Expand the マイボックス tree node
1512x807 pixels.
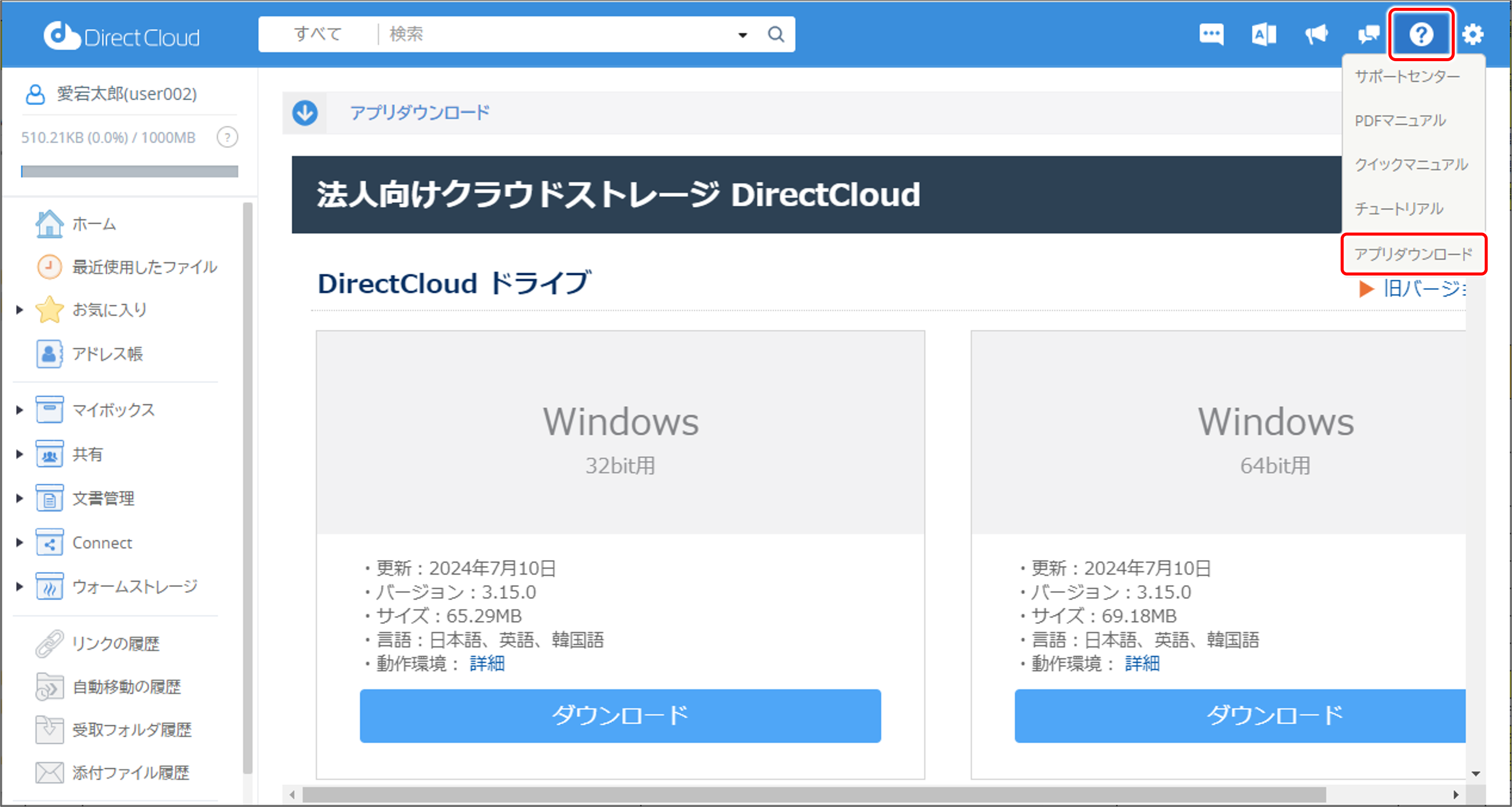click(x=20, y=410)
